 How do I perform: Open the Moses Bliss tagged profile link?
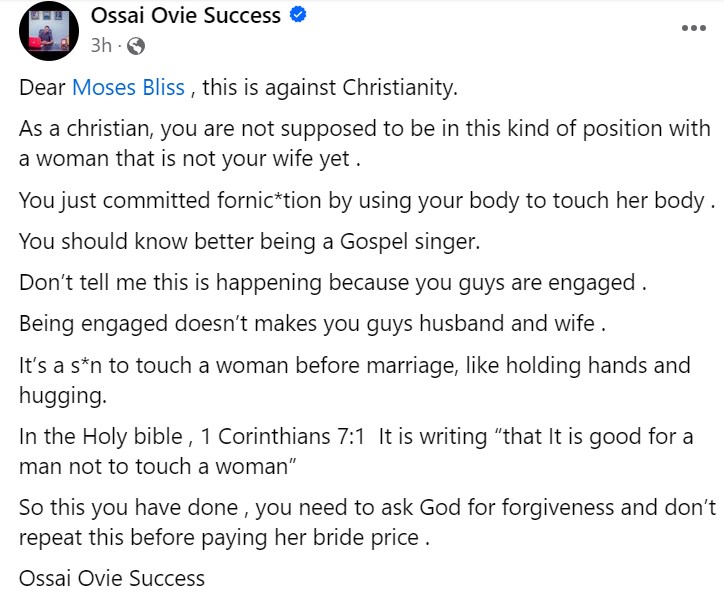coord(129,87)
